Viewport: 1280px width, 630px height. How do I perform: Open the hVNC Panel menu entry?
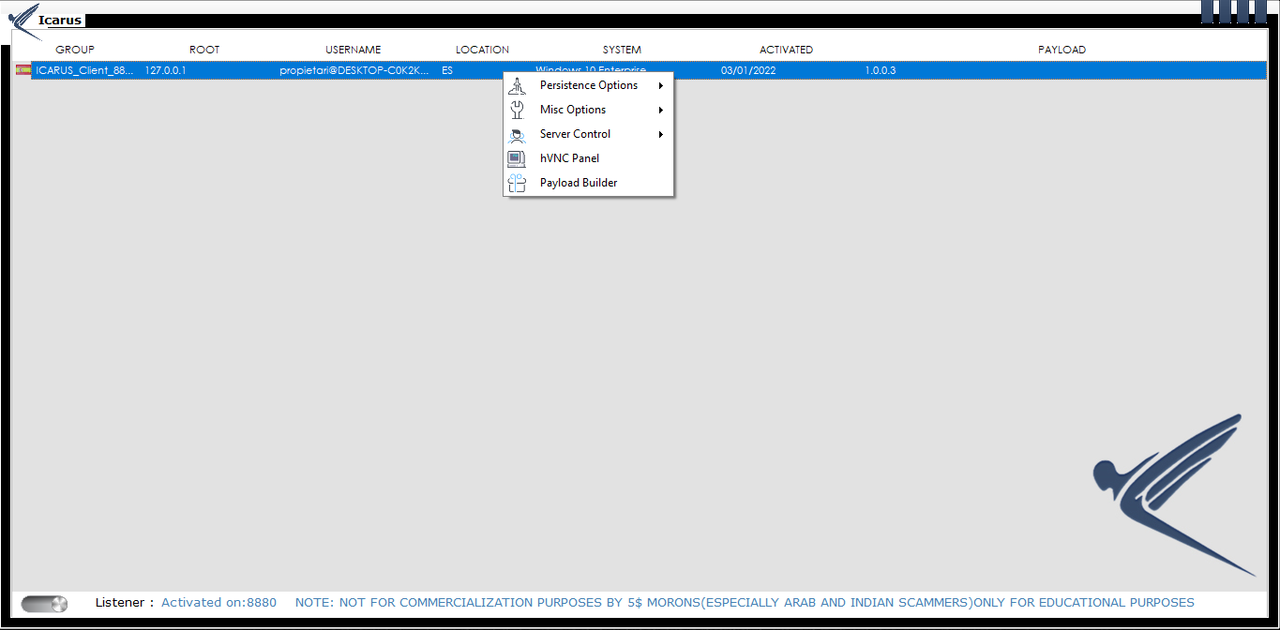[x=588, y=158]
